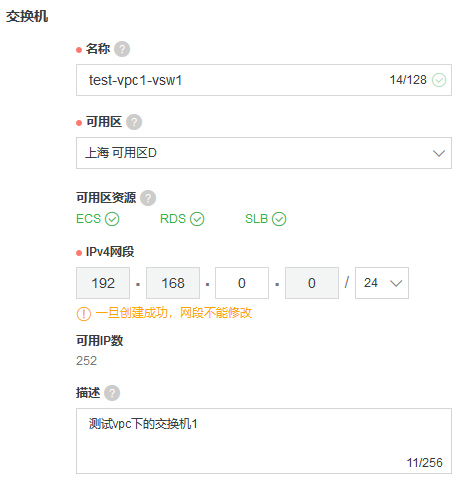Viewport: 469px width, 489px height.
Task: Click the question mark next to 描述
Action: click(x=112, y=393)
